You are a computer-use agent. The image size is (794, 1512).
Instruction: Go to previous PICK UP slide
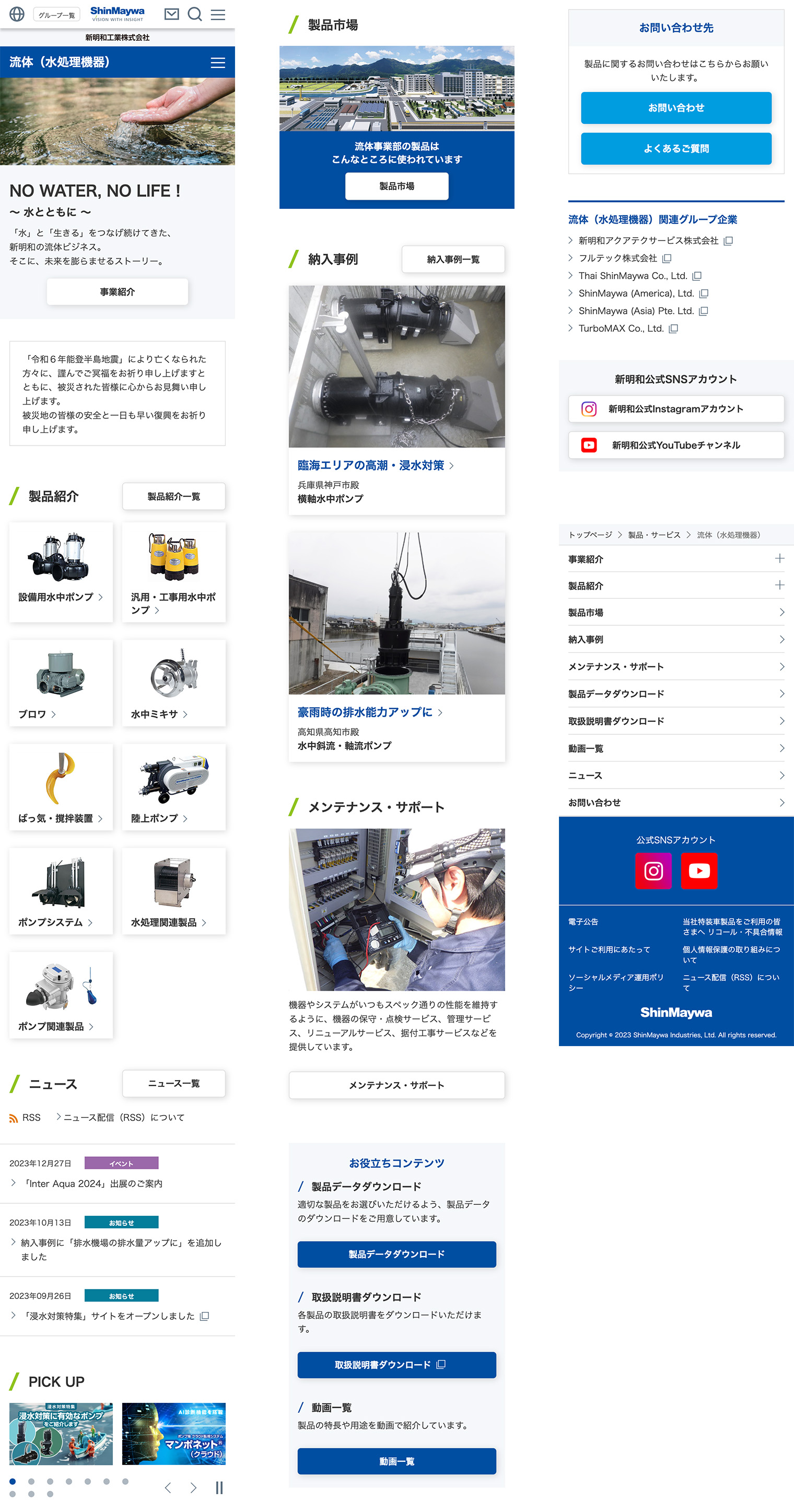(168, 1487)
